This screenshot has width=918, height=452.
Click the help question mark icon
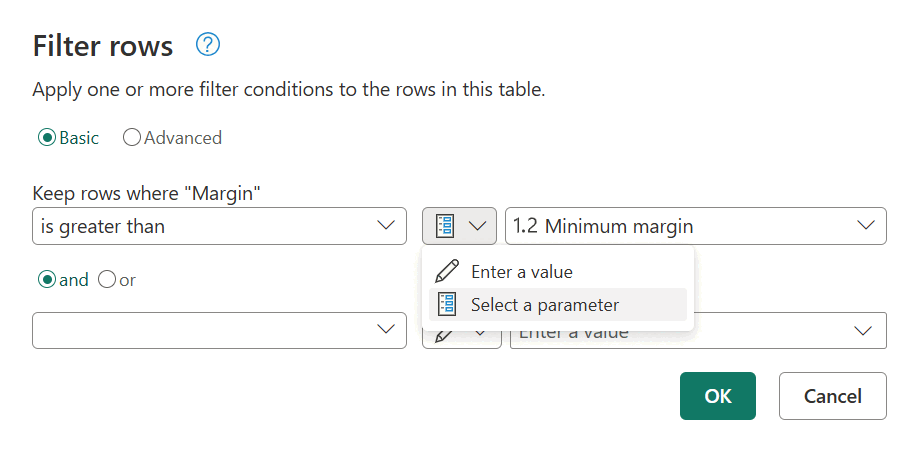[208, 45]
